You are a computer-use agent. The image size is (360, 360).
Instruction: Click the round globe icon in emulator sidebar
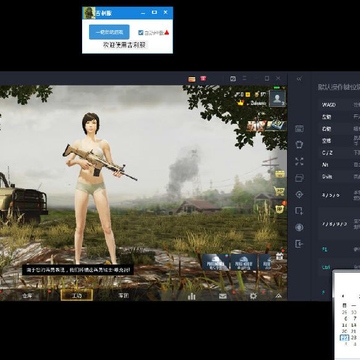[299, 227]
